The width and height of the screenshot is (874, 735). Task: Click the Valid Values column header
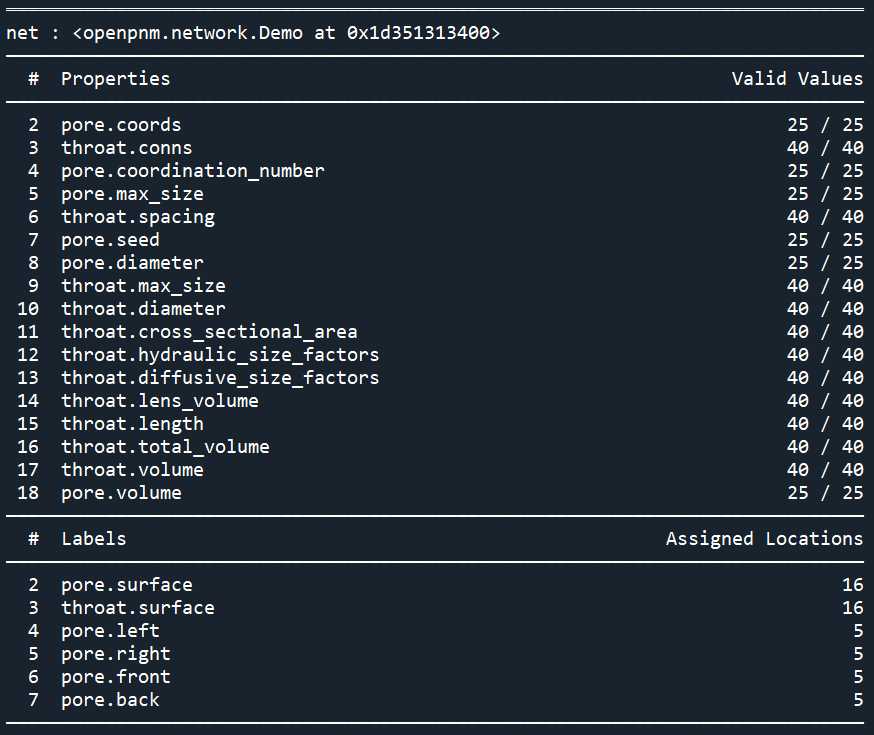click(x=797, y=79)
